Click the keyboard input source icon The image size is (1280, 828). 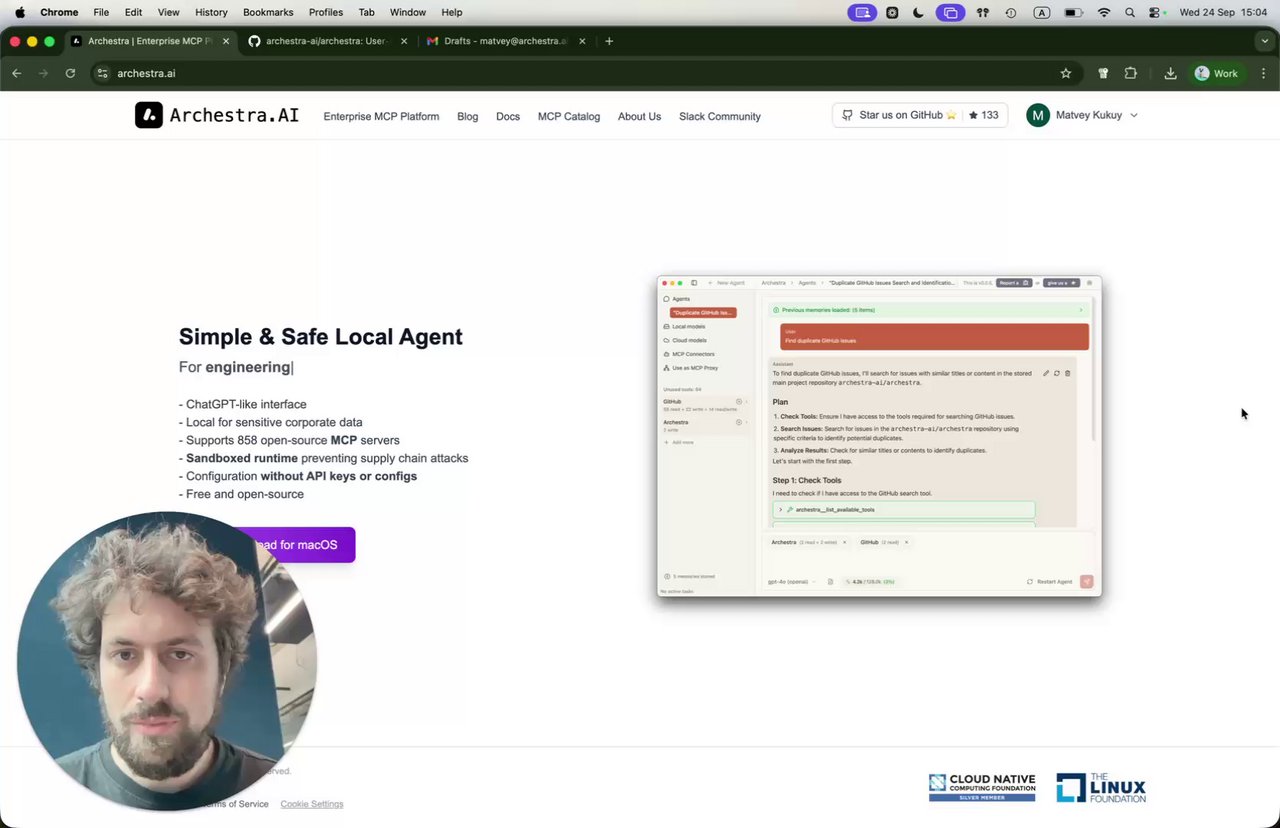(1042, 12)
